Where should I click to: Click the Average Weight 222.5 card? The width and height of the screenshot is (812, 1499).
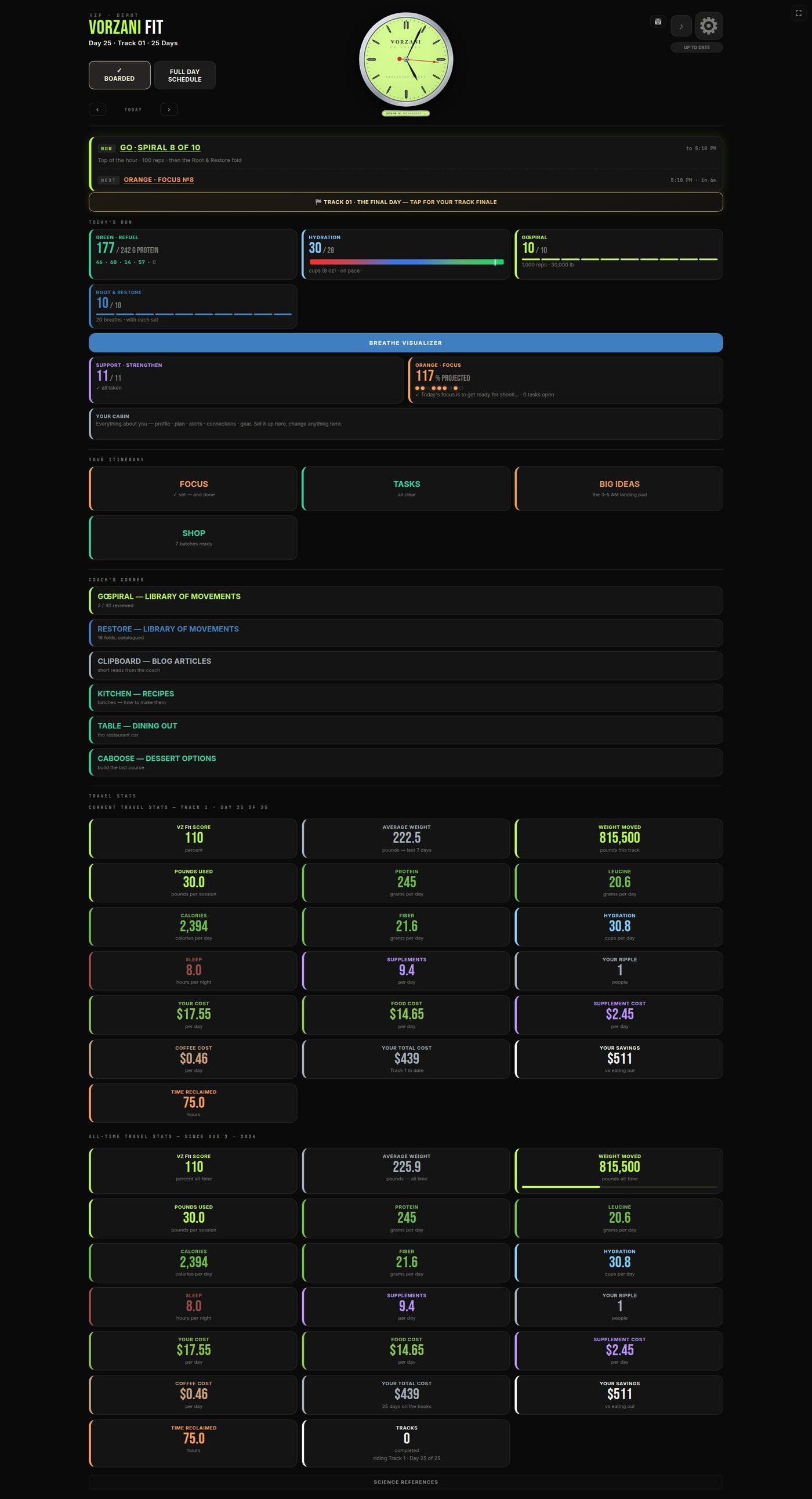pyautogui.click(x=406, y=839)
